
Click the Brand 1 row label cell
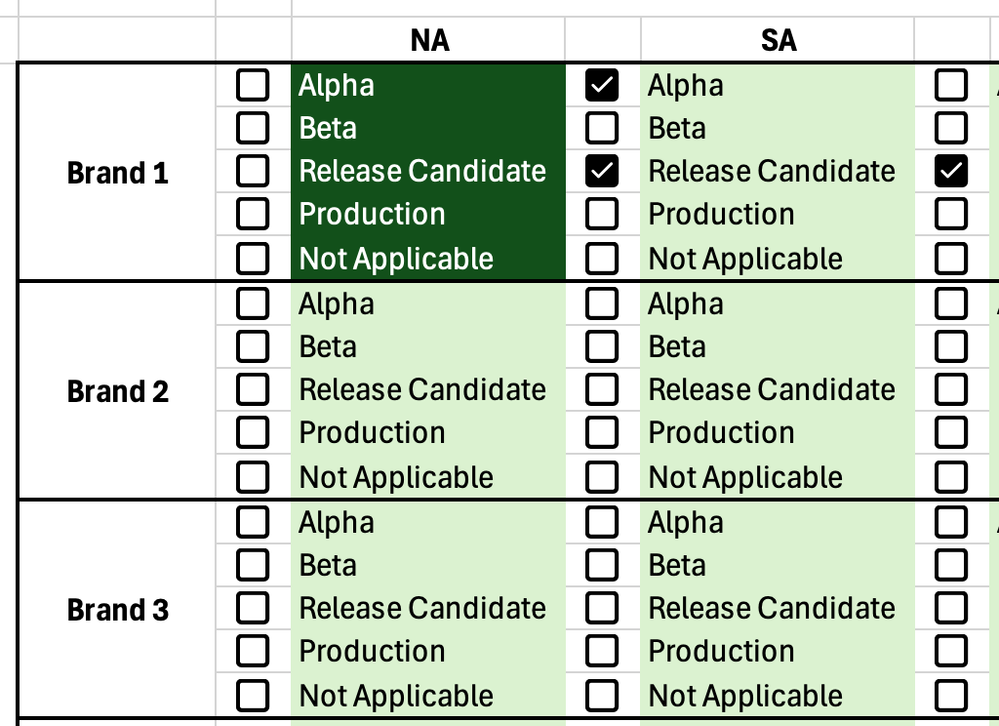click(x=117, y=173)
